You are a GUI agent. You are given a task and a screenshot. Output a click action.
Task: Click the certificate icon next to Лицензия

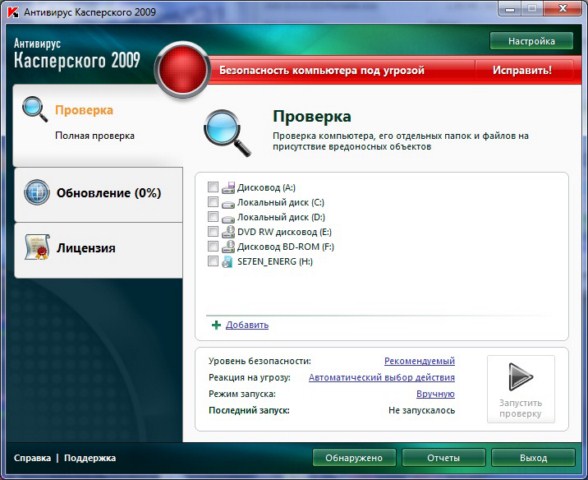[x=37, y=247]
